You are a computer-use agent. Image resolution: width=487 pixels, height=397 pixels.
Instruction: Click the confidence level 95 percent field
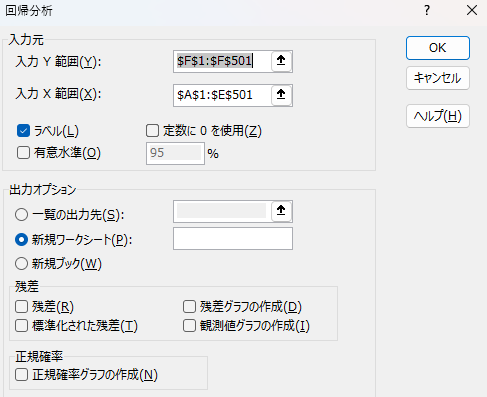[x=175, y=153]
